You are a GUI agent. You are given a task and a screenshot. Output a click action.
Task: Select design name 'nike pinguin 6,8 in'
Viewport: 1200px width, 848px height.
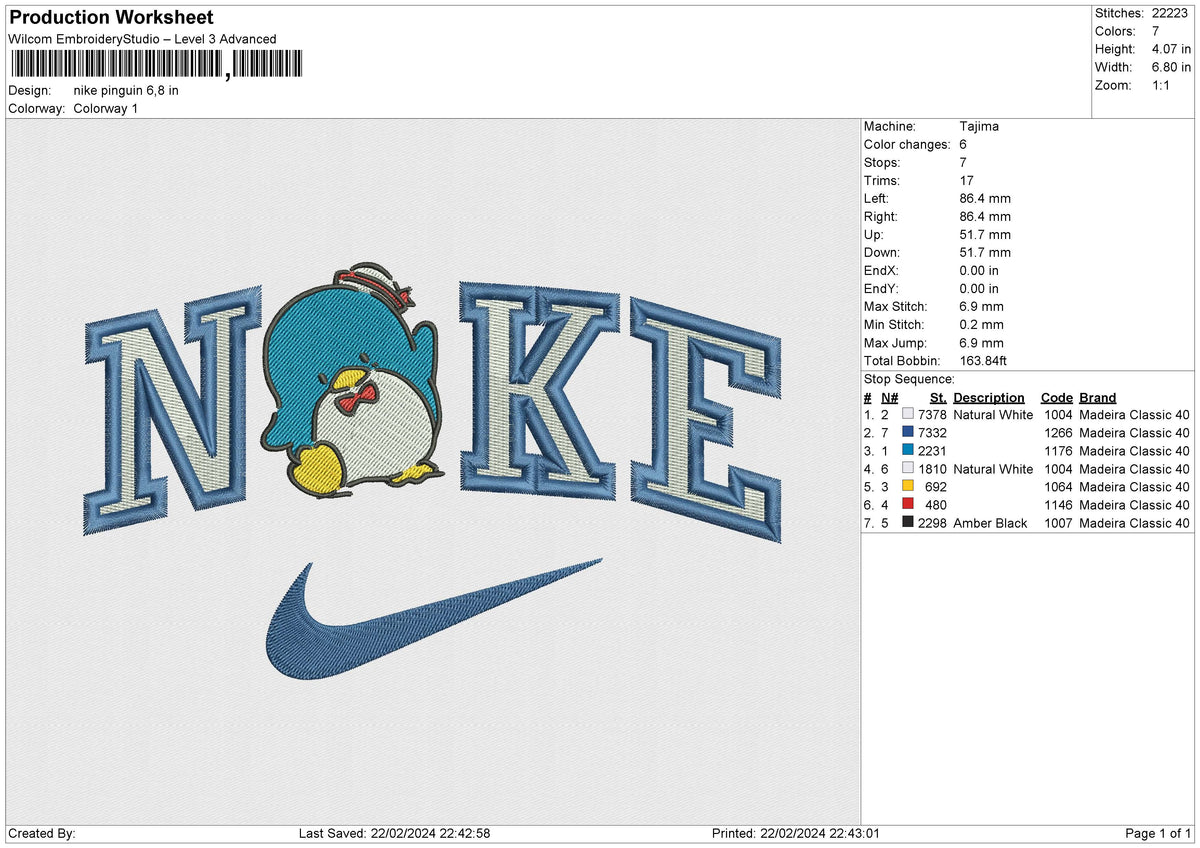[x=126, y=90]
